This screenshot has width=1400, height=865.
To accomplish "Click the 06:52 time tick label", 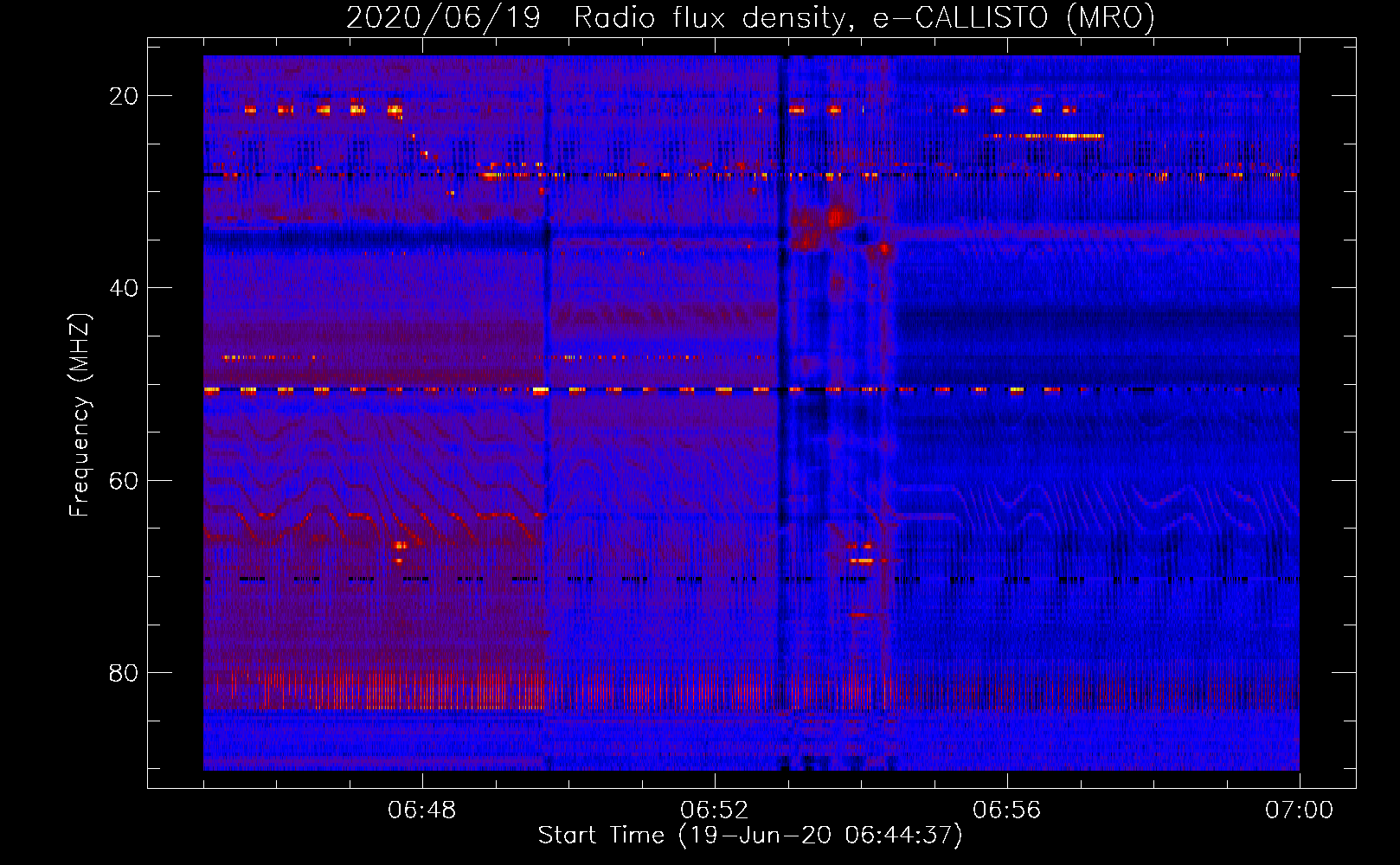I will pos(715,811).
